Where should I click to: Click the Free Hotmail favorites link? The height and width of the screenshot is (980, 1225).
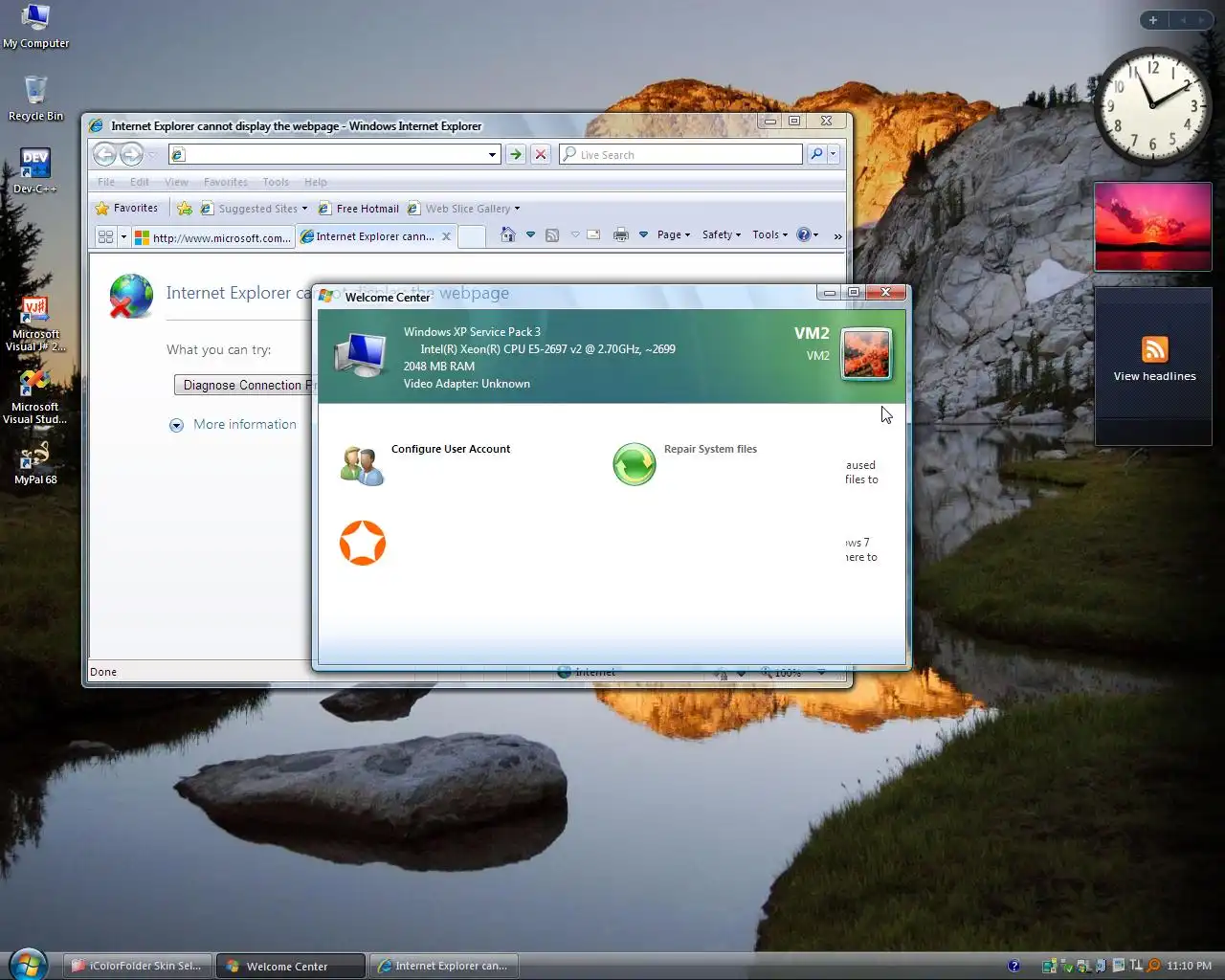(358, 208)
